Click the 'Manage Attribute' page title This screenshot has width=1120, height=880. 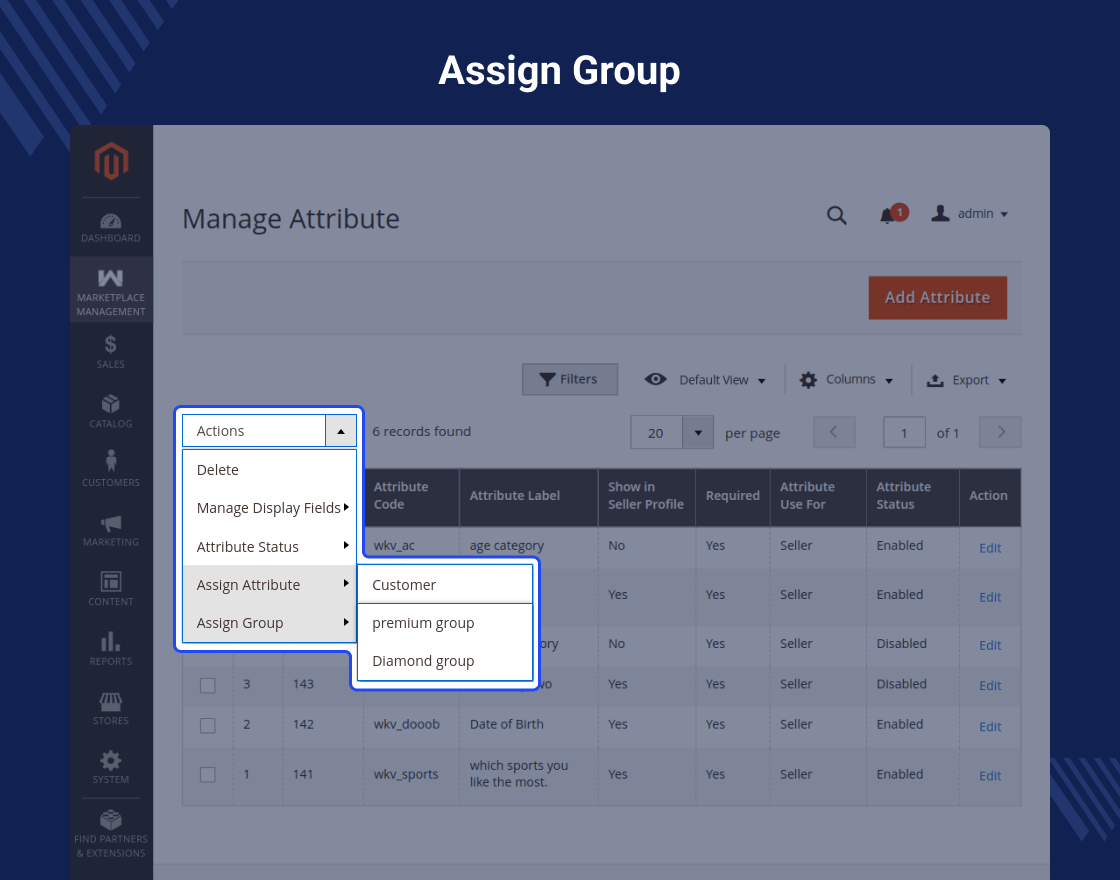pyautogui.click(x=291, y=219)
